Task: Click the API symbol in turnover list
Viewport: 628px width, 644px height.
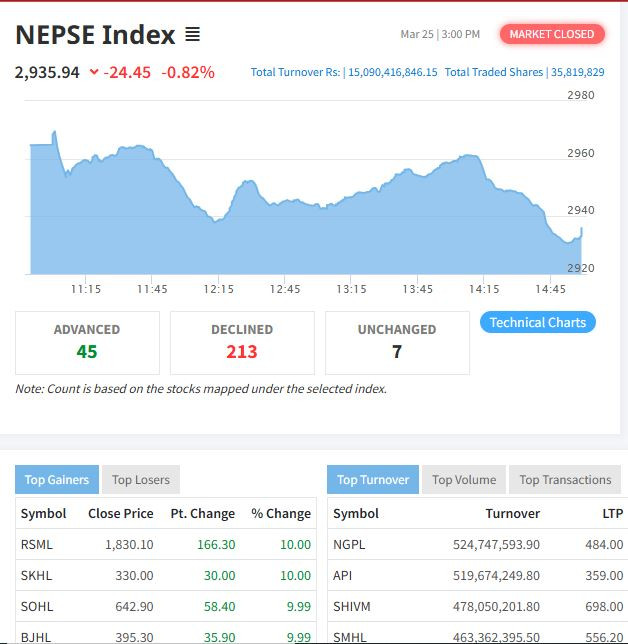Action: tap(342, 576)
